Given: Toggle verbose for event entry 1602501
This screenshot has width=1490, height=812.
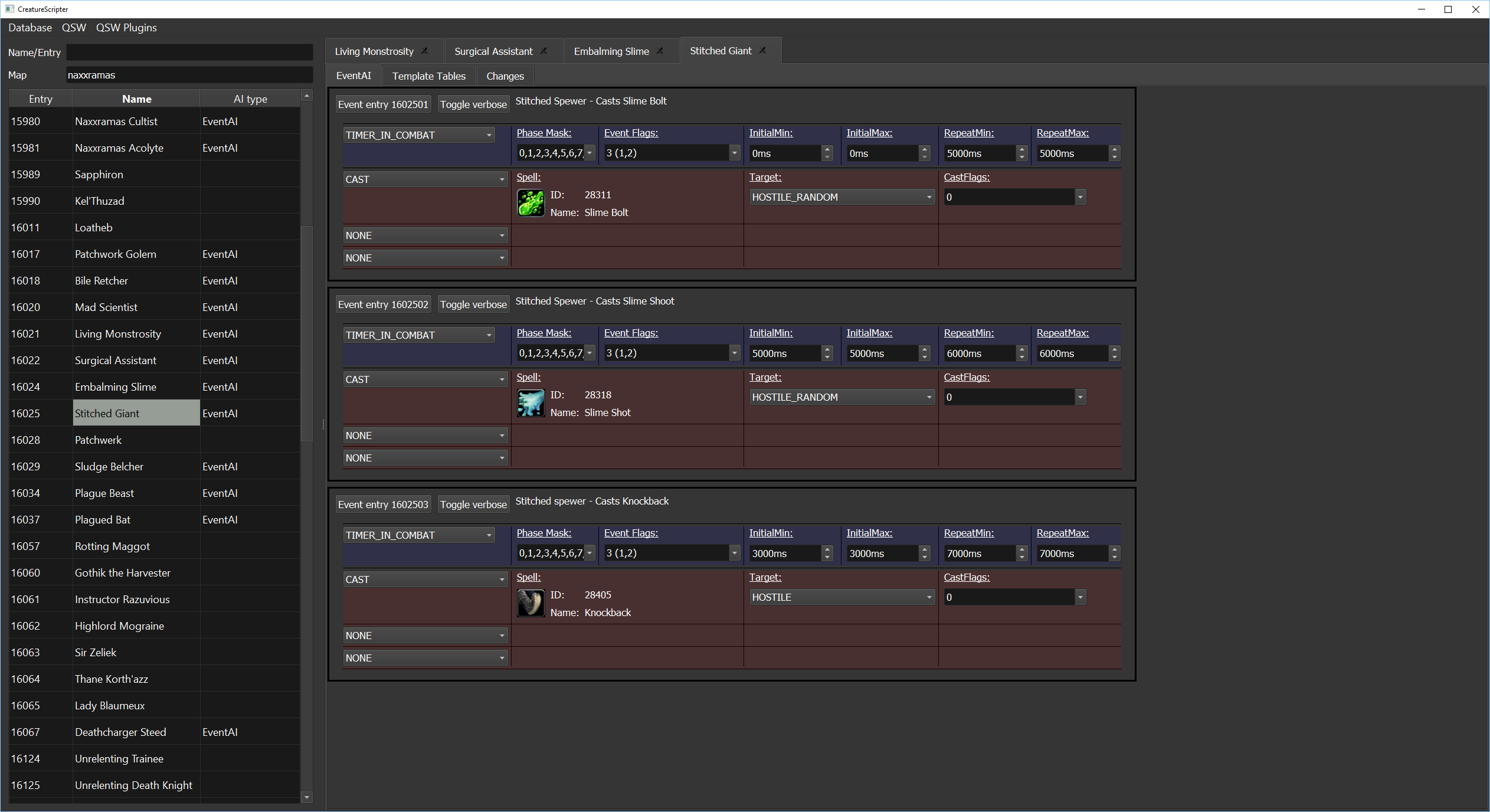Looking at the screenshot, I should 473,104.
